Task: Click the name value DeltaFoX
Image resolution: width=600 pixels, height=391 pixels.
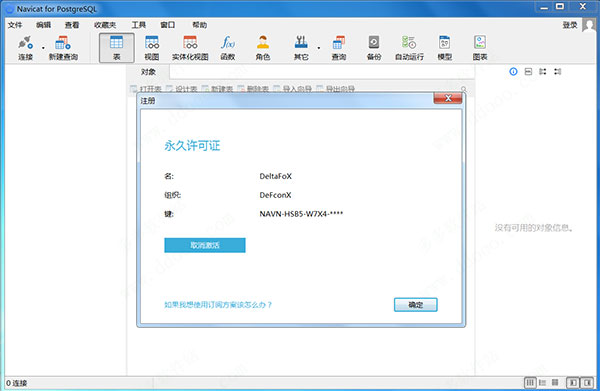Action: click(x=276, y=176)
